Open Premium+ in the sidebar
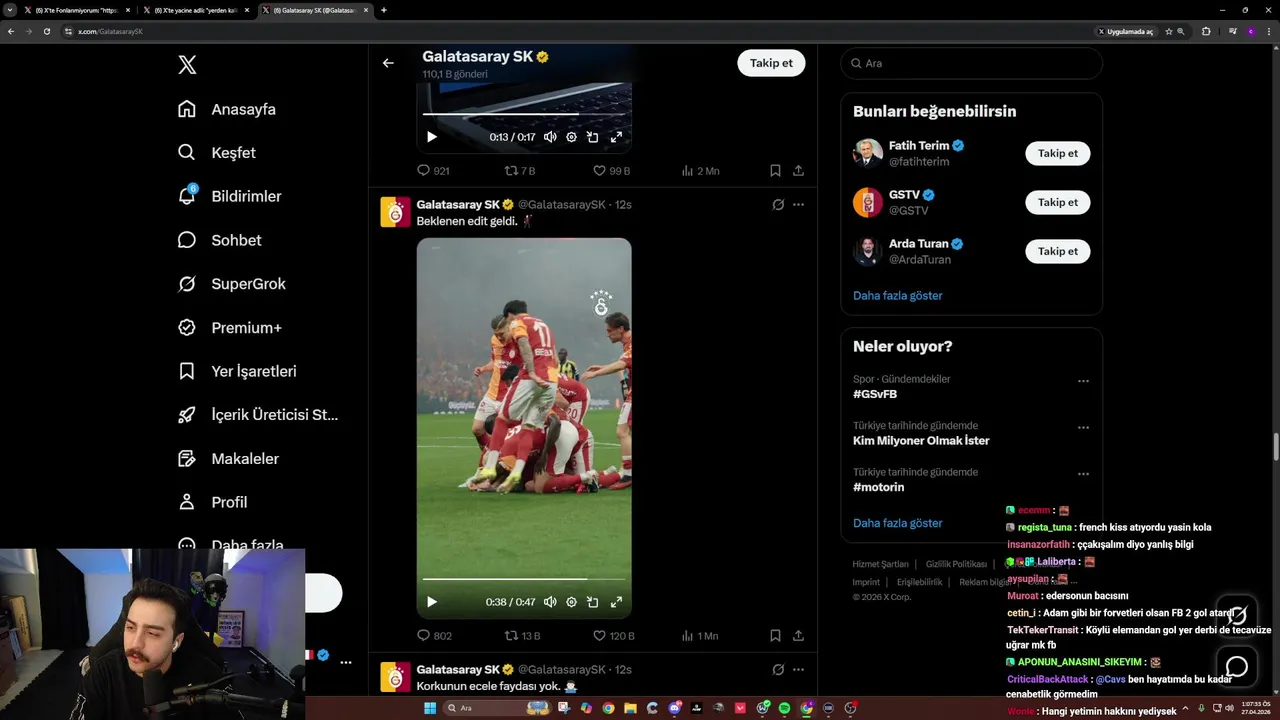This screenshot has height=720, width=1280. (229, 328)
